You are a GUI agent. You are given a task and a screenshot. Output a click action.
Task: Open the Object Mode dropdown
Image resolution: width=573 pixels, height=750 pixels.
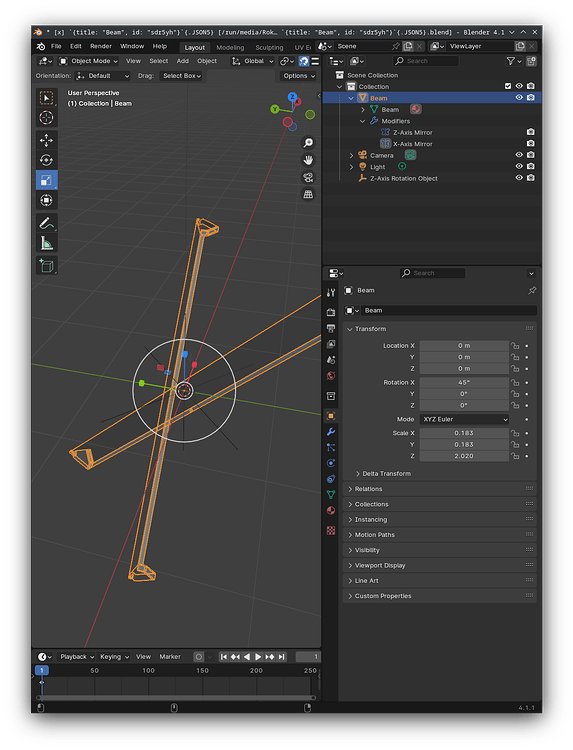88,61
